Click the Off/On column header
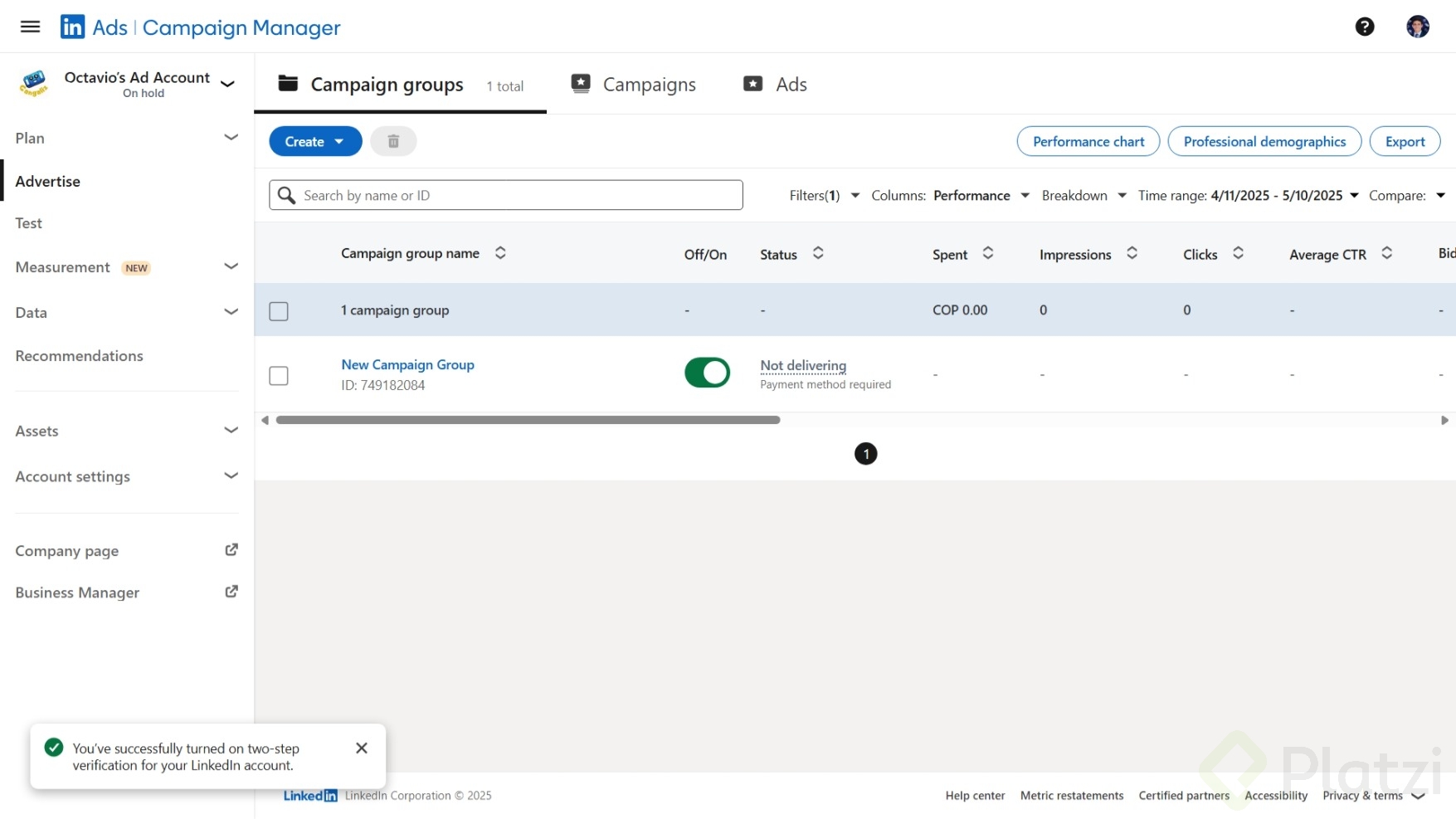This screenshot has height=819, width=1456. pos(705,255)
